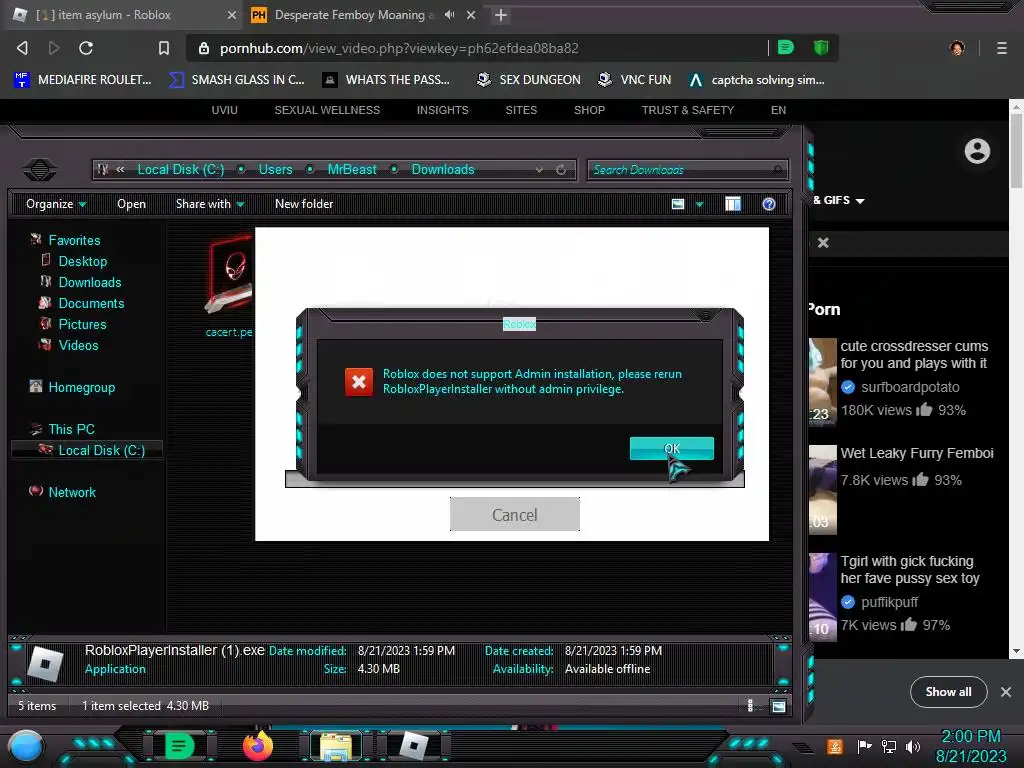This screenshot has height=768, width=1024.
Task: Click the Explorer alien back button
Action: point(40,170)
